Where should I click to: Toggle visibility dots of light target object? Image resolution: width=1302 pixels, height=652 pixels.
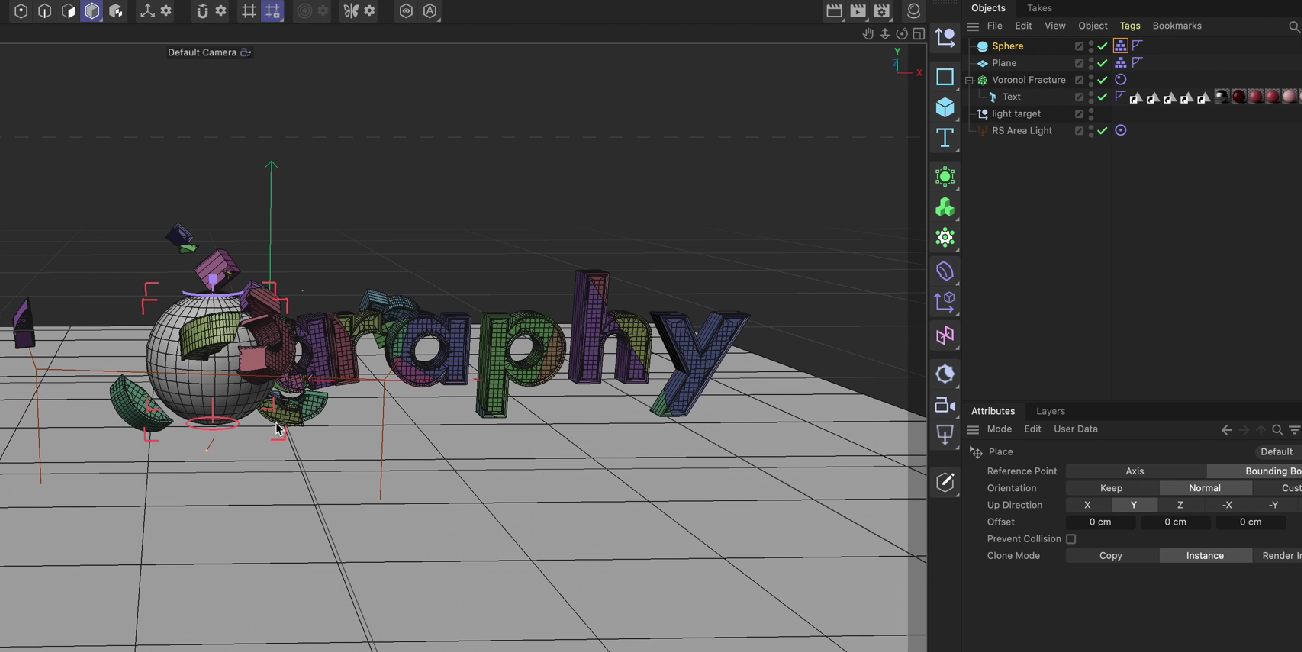click(x=1091, y=114)
